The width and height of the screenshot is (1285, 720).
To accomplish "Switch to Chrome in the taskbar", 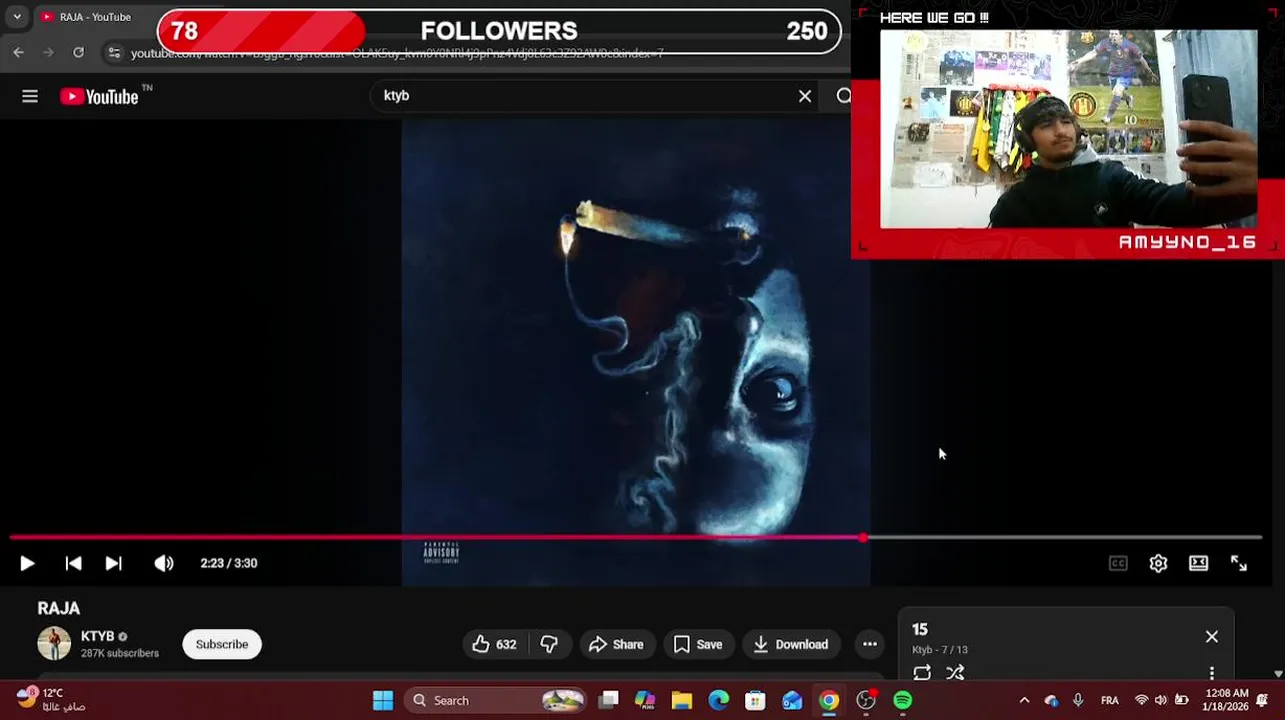I will (x=829, y=701).
